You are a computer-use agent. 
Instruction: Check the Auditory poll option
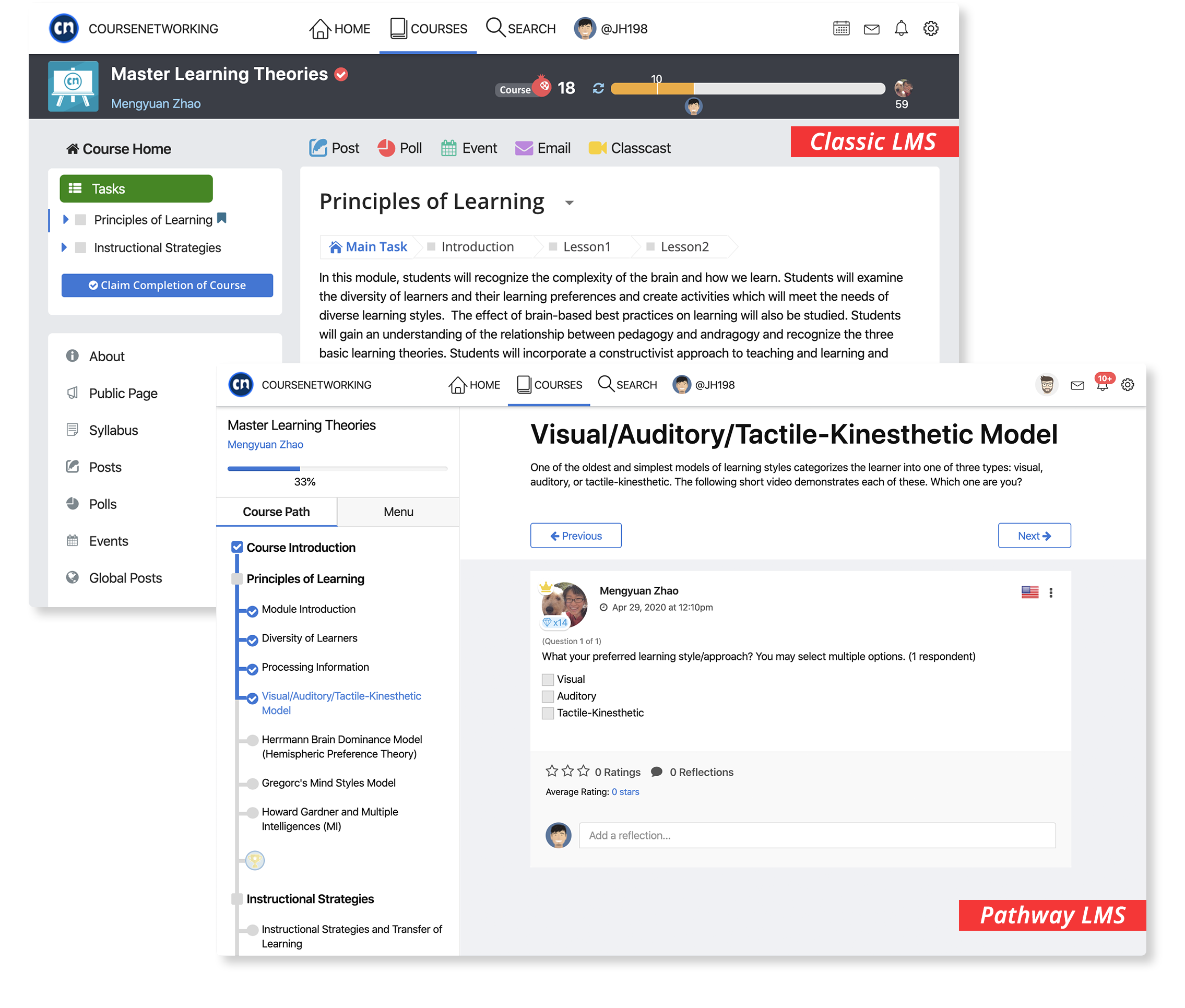pos(548,696)
